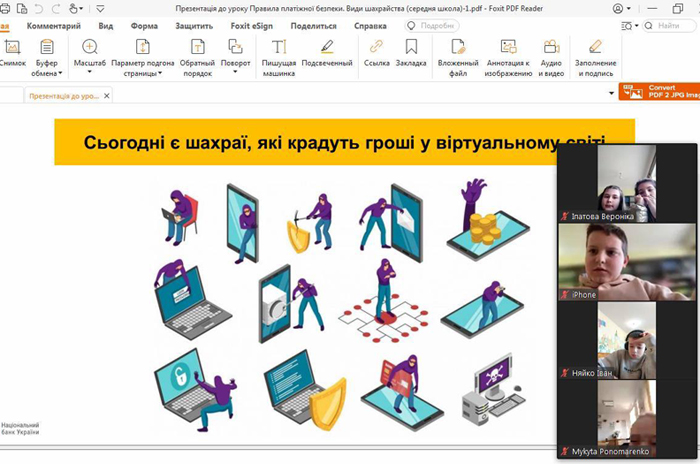Click the Convert PDF 2 JPG Image banner
Screen dimensions: 700x464
click(658, 91)
